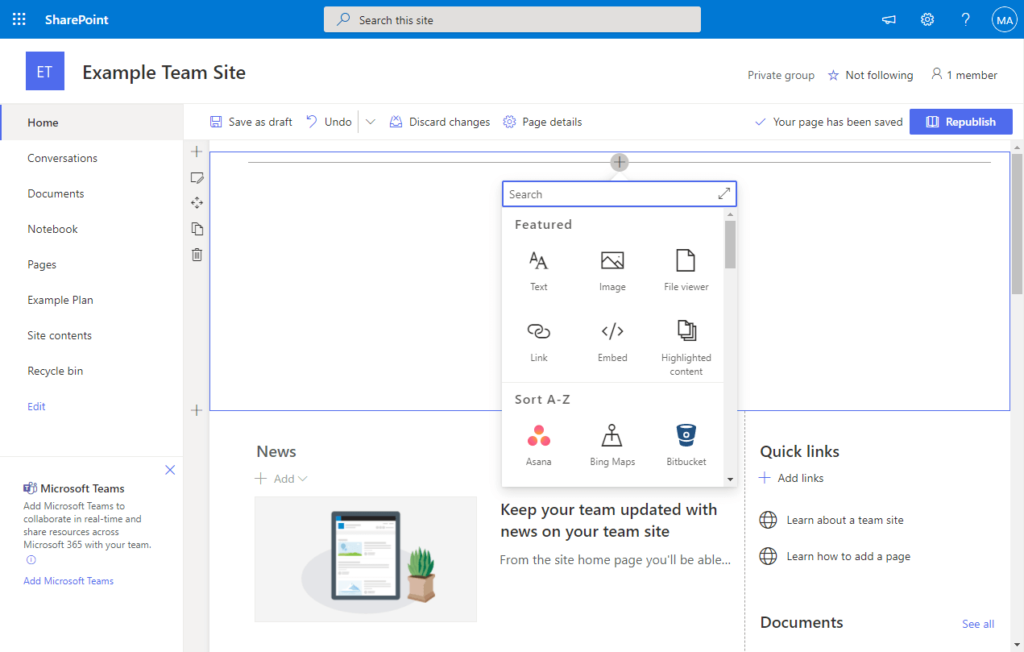Add a new section below using plus icon
The width and height of the screenshot is (1024, 652).
(x=197, y=410)
